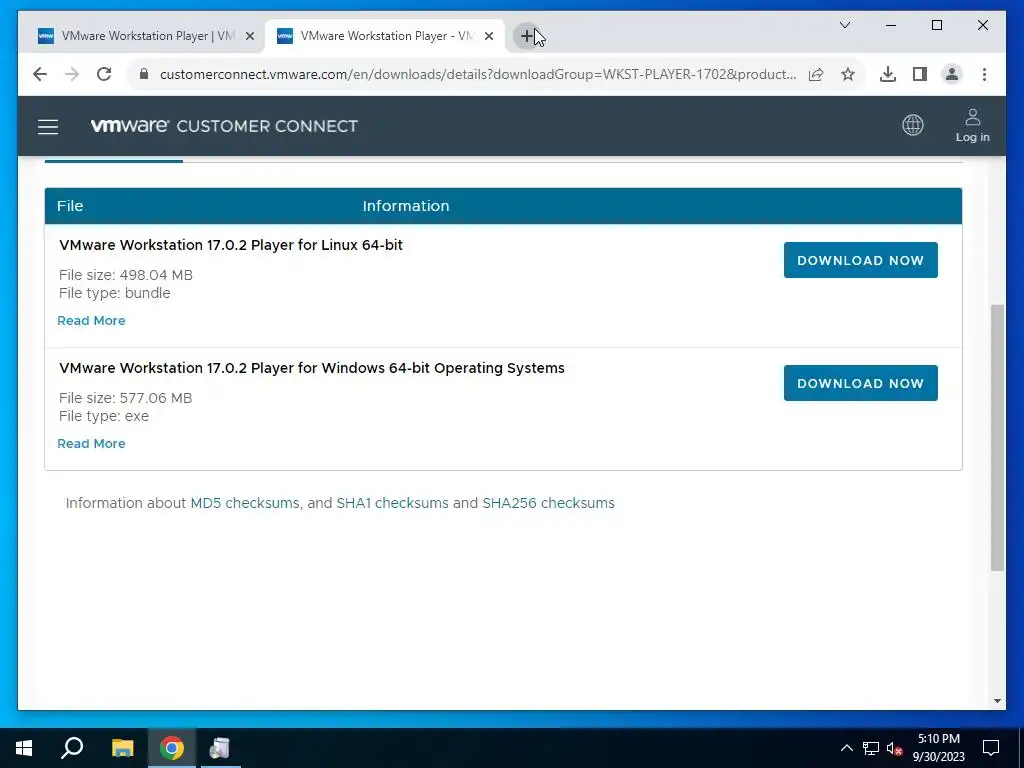Screen dimensions: 1024x768
Task: Open the SHA256 checksums link
Action: 549,503
